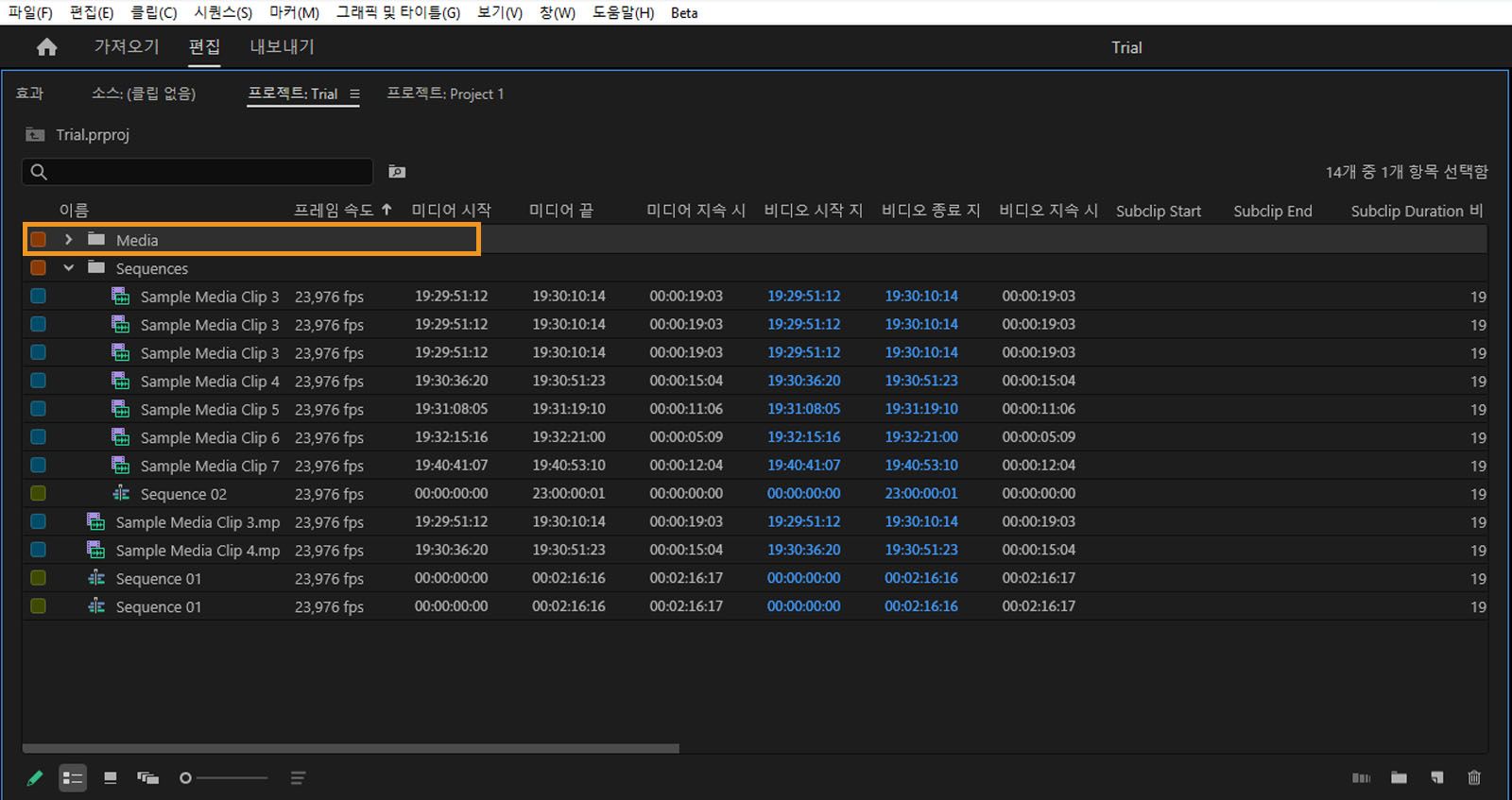1512x800 pixels.
Task: Click the clip icon of Sample Media Clip 4.mp
Action: coord(95,550)
